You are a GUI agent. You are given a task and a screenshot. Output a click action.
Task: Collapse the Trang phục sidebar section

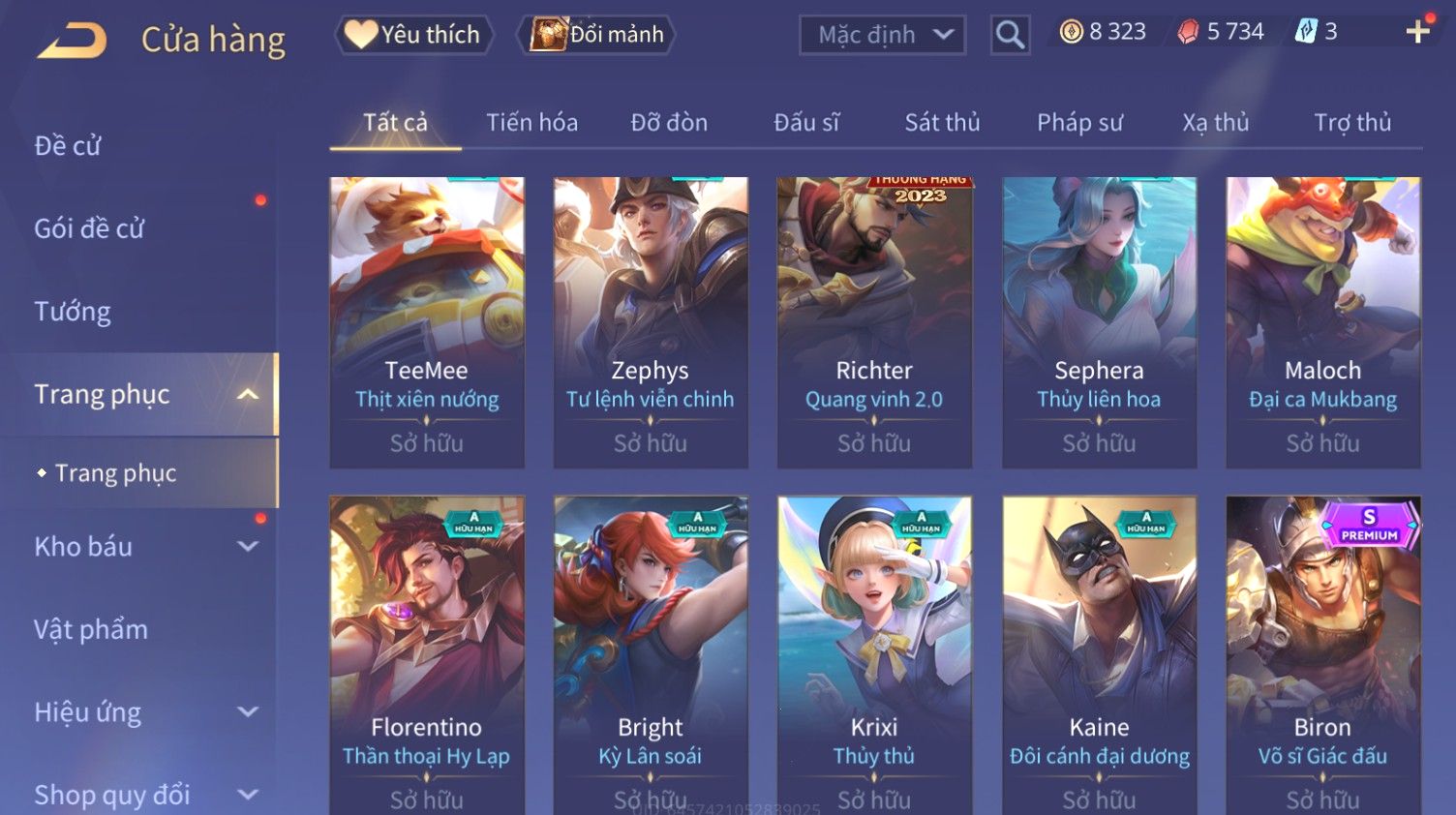248,394
